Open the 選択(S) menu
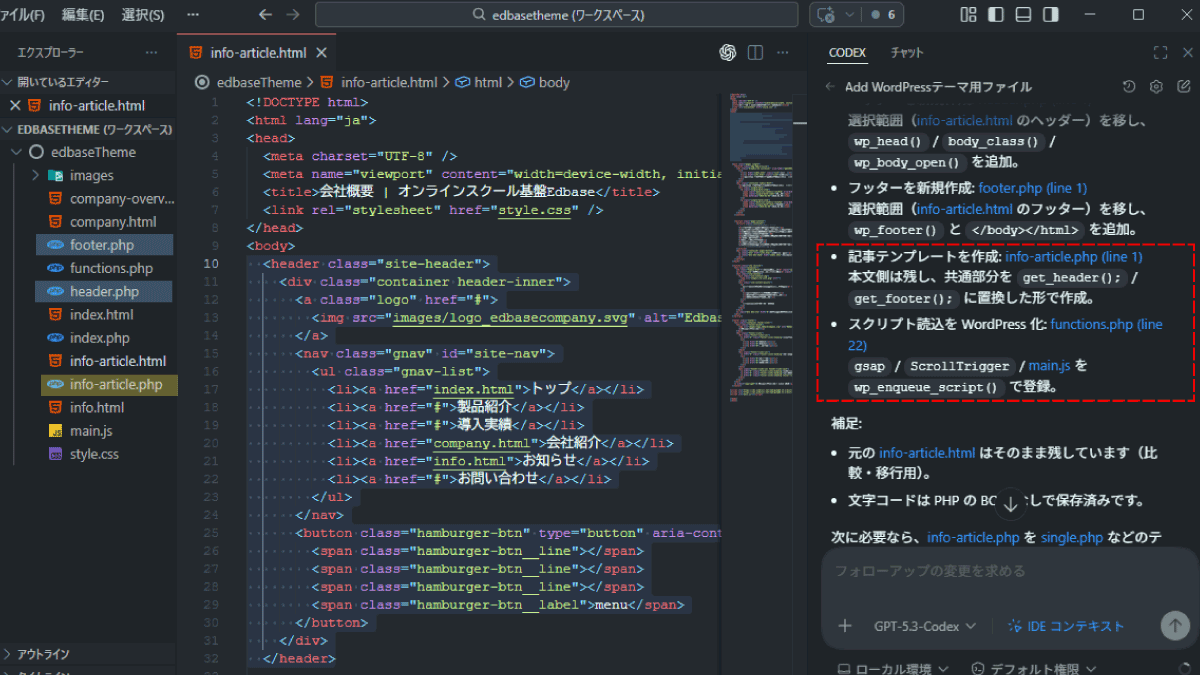 click(x=143, y=15)
